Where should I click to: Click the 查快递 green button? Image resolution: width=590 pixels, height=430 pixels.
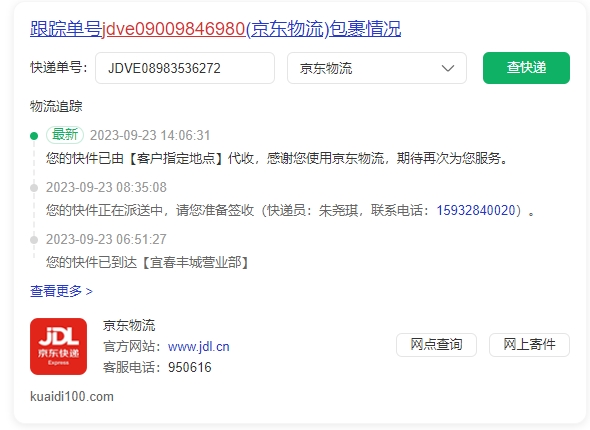(526, 68)
